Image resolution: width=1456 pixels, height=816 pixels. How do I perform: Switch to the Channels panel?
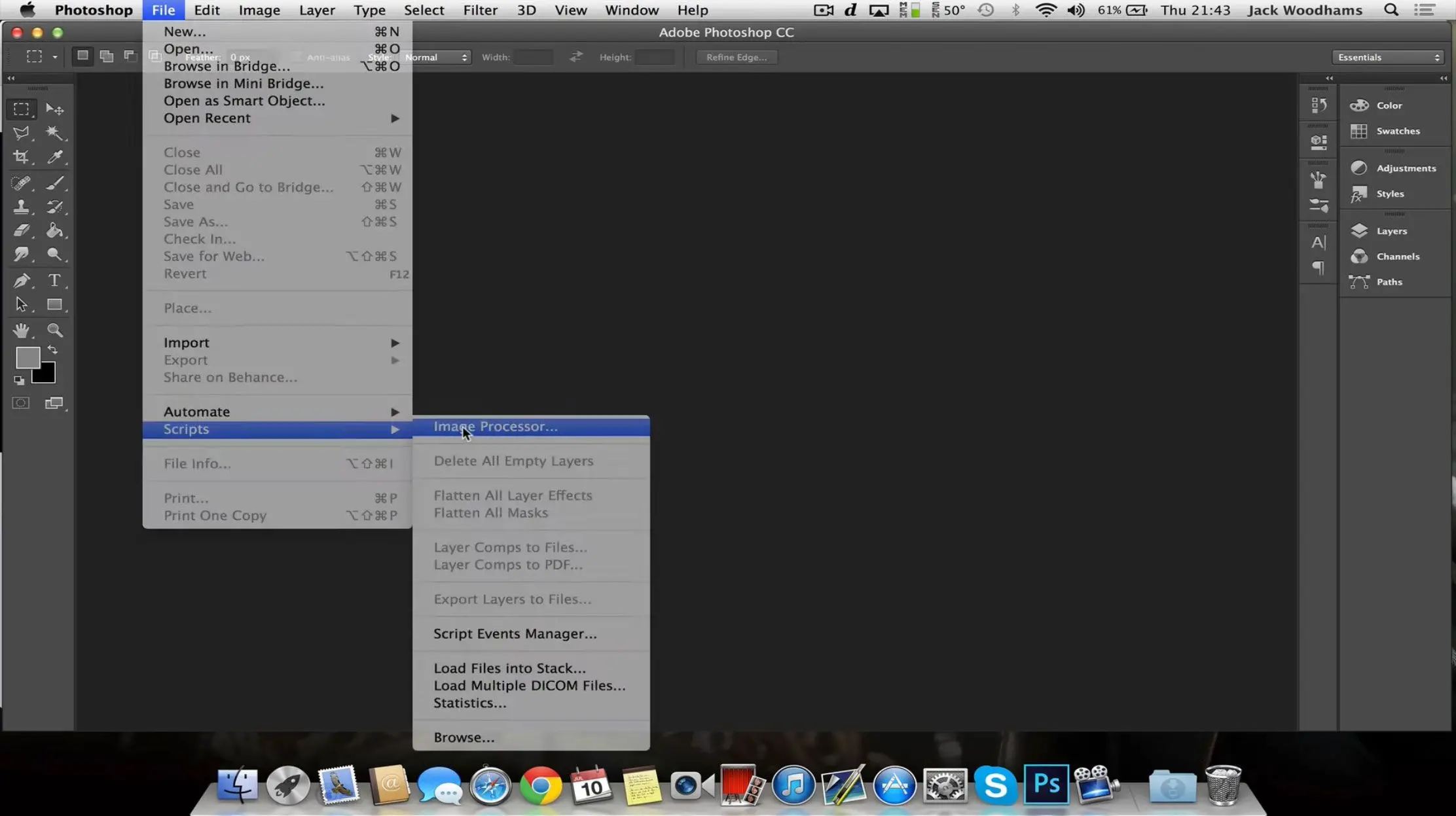(x=1397, y=256)
